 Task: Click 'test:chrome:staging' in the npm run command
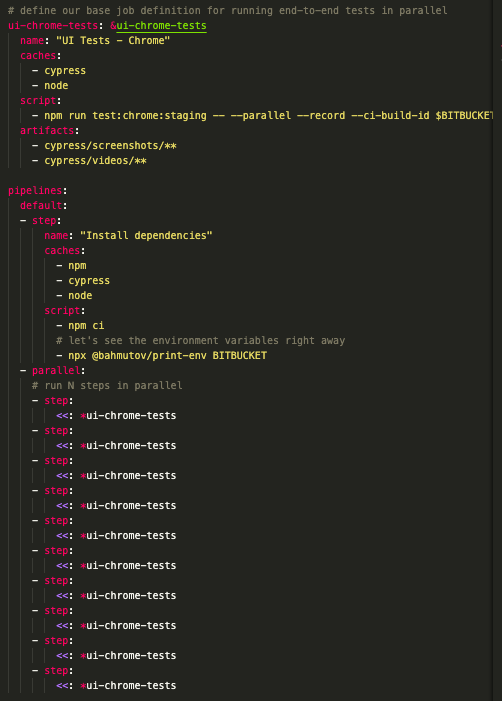click(149, 115)
